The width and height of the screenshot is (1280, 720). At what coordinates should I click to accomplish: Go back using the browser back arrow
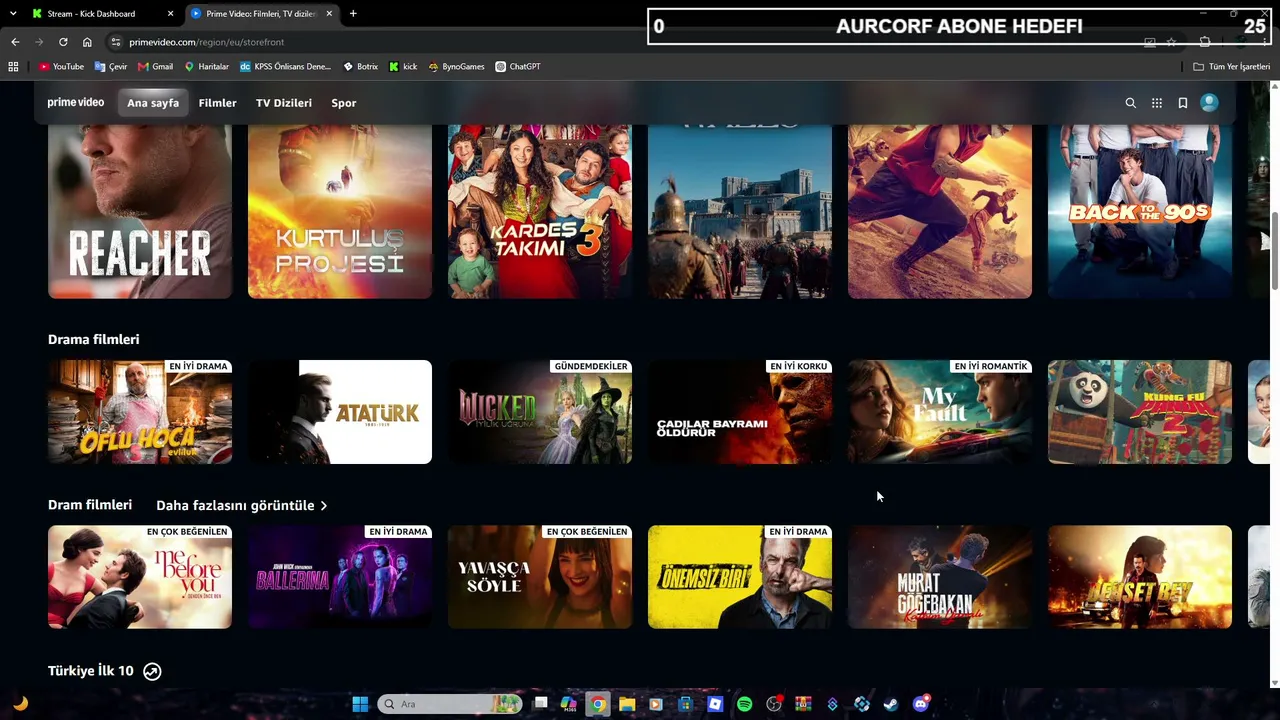tap(15, 42)
